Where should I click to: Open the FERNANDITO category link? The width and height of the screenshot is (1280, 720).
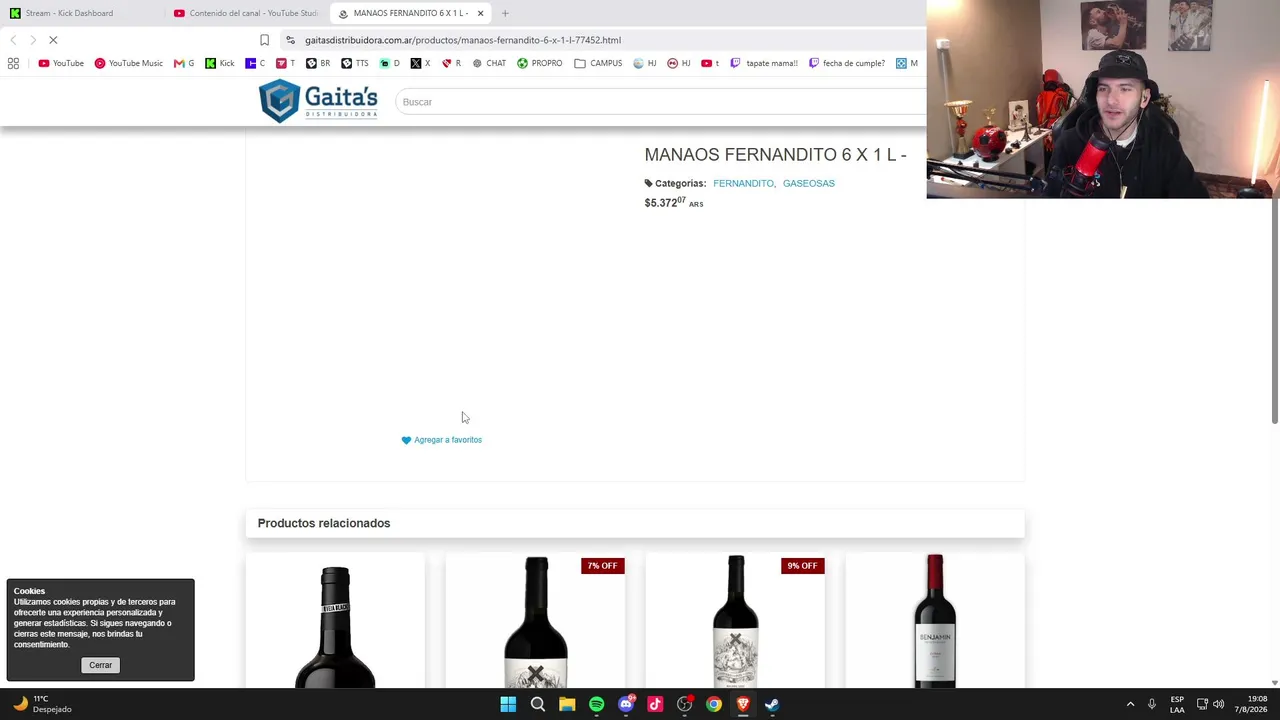[743, 184]
